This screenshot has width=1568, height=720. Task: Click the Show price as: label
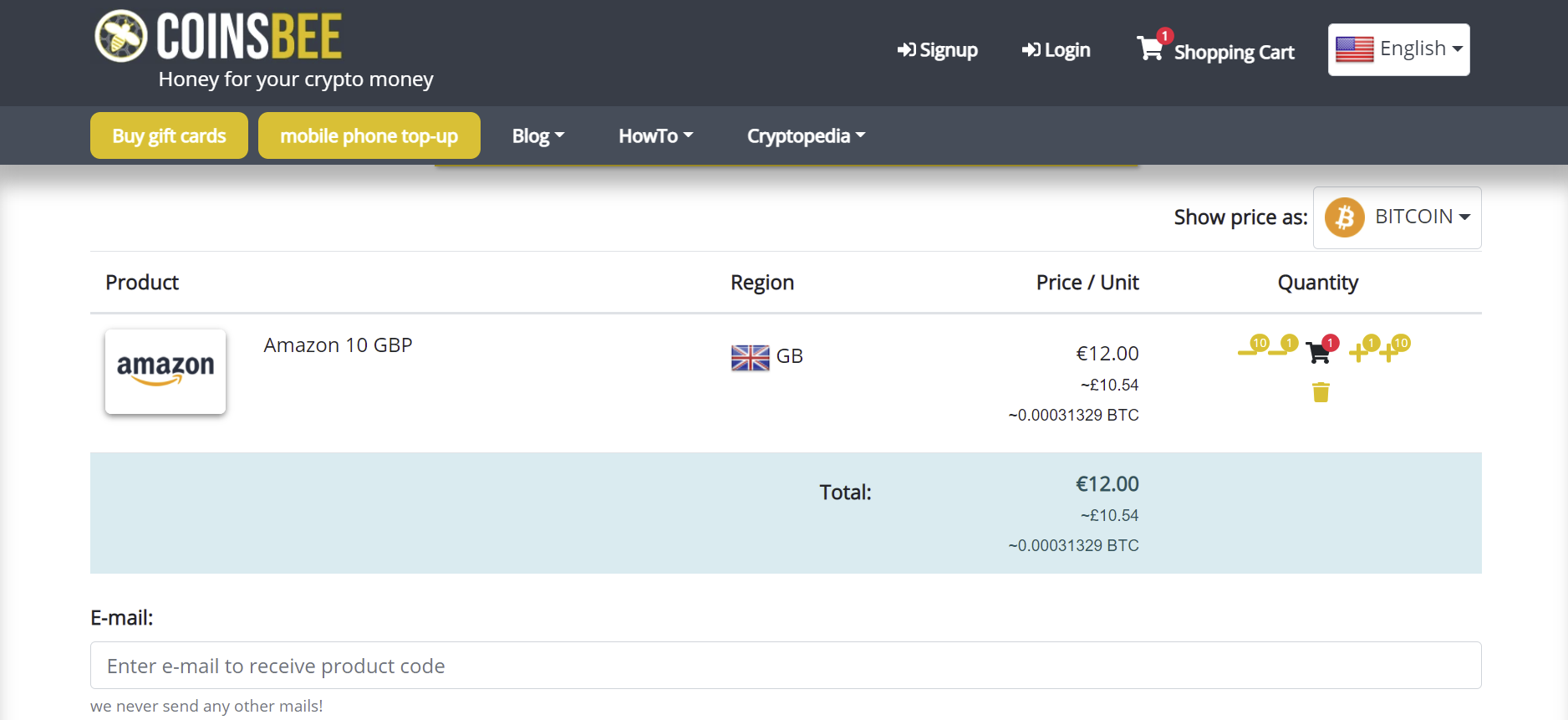[1240, 217]
